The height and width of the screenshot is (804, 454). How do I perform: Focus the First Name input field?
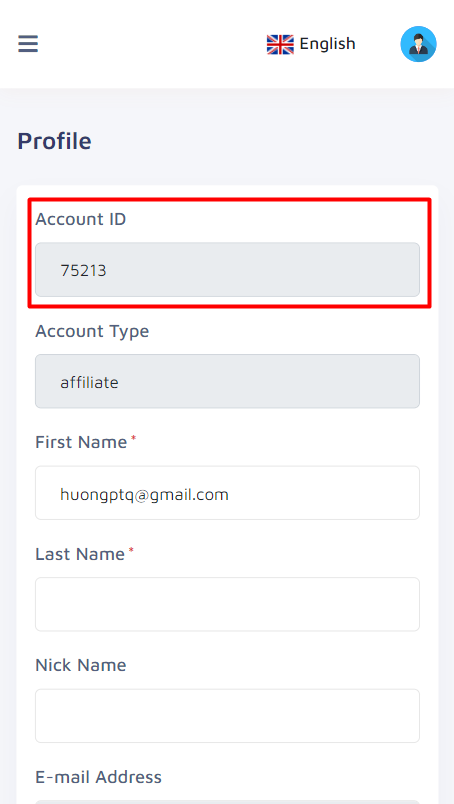click(x=227, y=493)
